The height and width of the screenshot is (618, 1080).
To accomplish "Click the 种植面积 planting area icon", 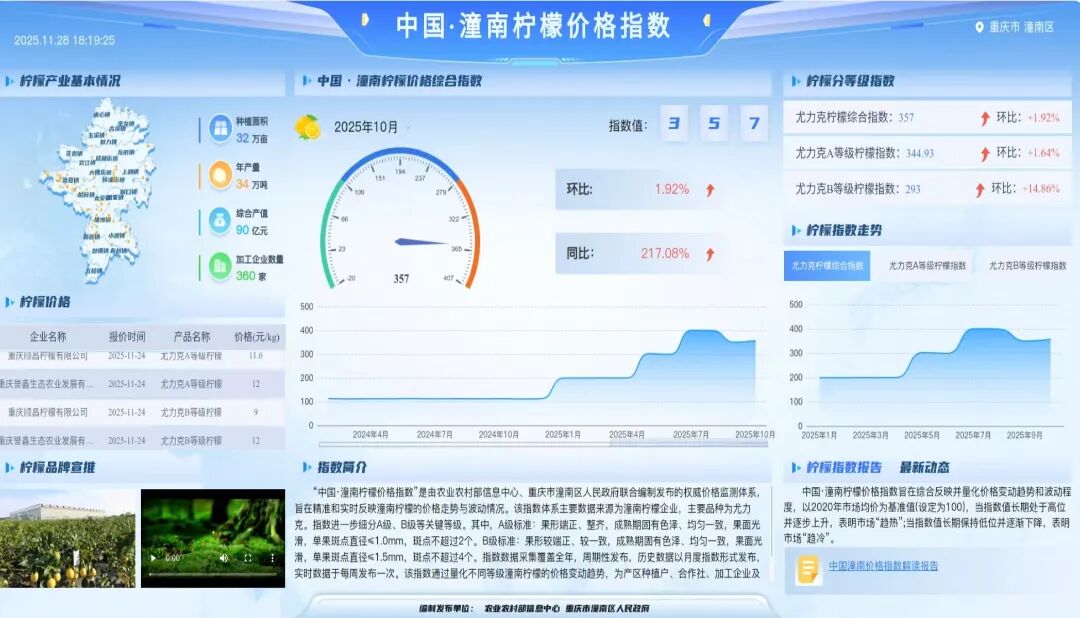I will [x=221, y=125].
